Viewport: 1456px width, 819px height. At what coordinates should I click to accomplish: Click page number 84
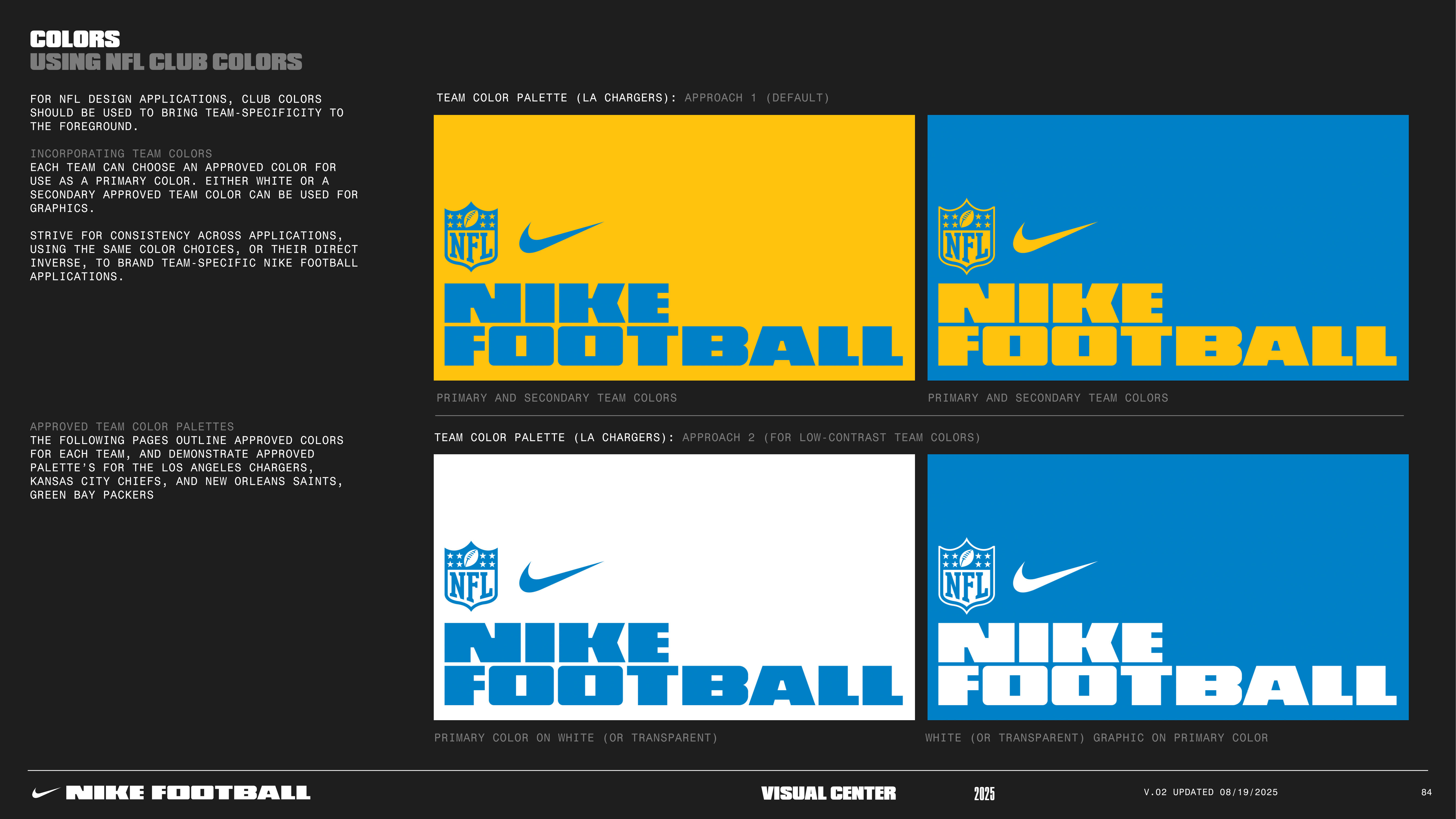click(1426, 793)
